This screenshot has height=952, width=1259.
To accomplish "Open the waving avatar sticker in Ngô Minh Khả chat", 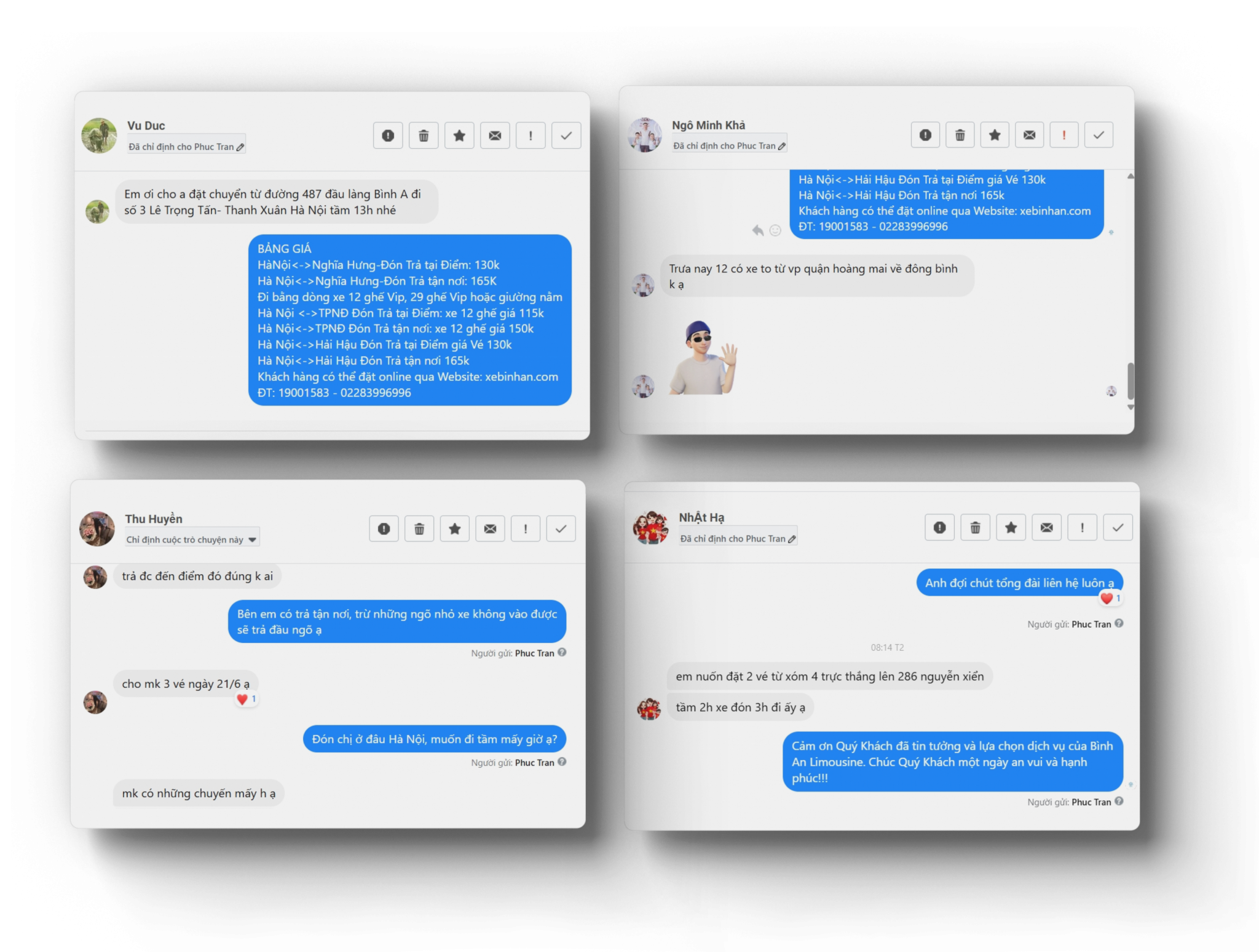I will (x=704, y=358).
